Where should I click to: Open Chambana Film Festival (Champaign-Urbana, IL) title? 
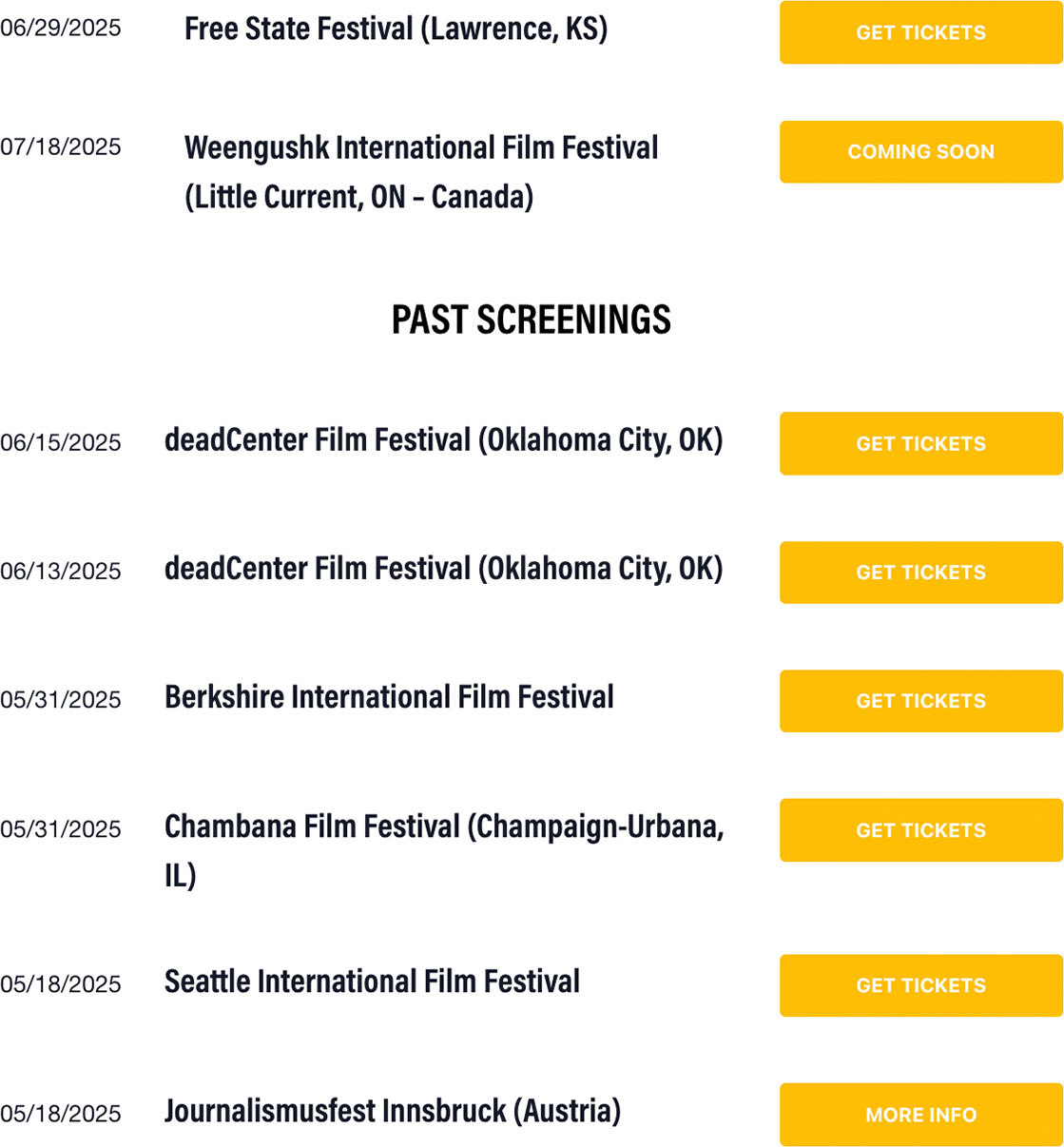[x=444, y=850]
